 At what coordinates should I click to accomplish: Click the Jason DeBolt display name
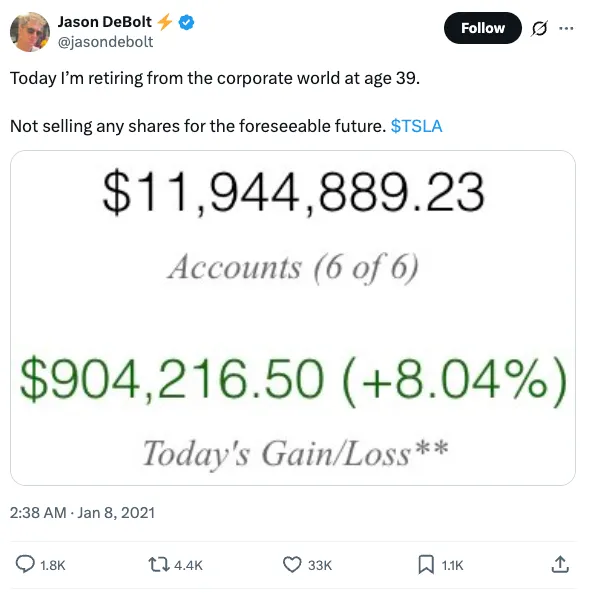(105, 22)
